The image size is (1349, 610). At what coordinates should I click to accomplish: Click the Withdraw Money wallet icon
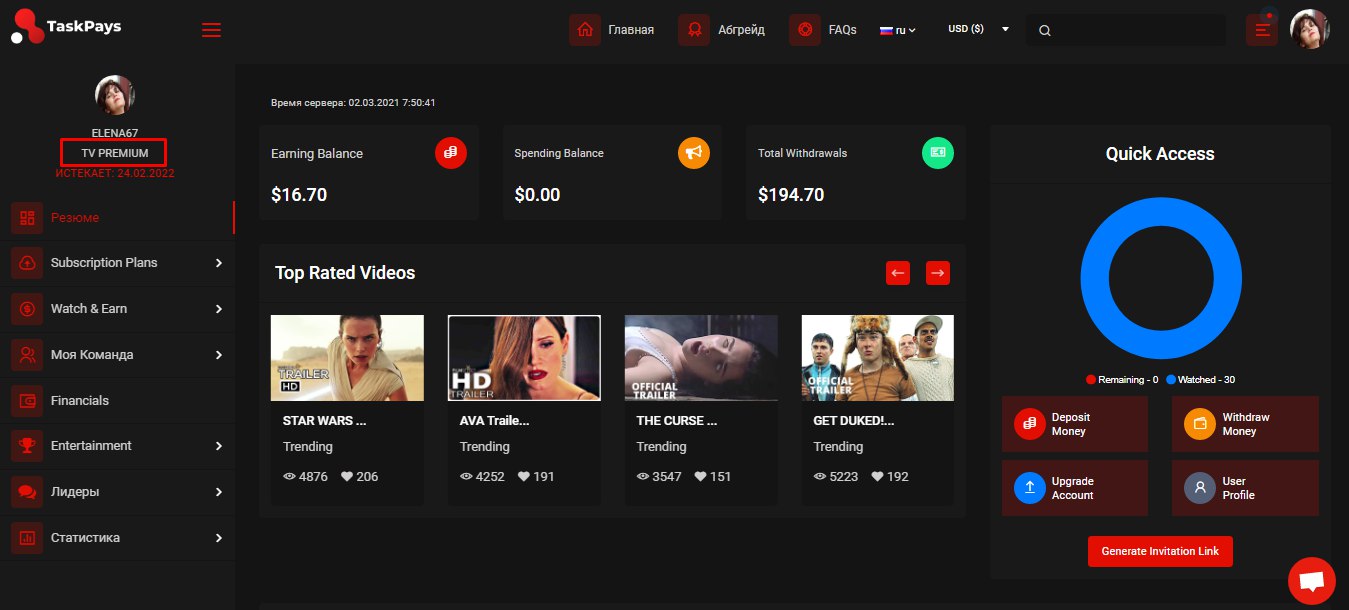coord(1200,424)
